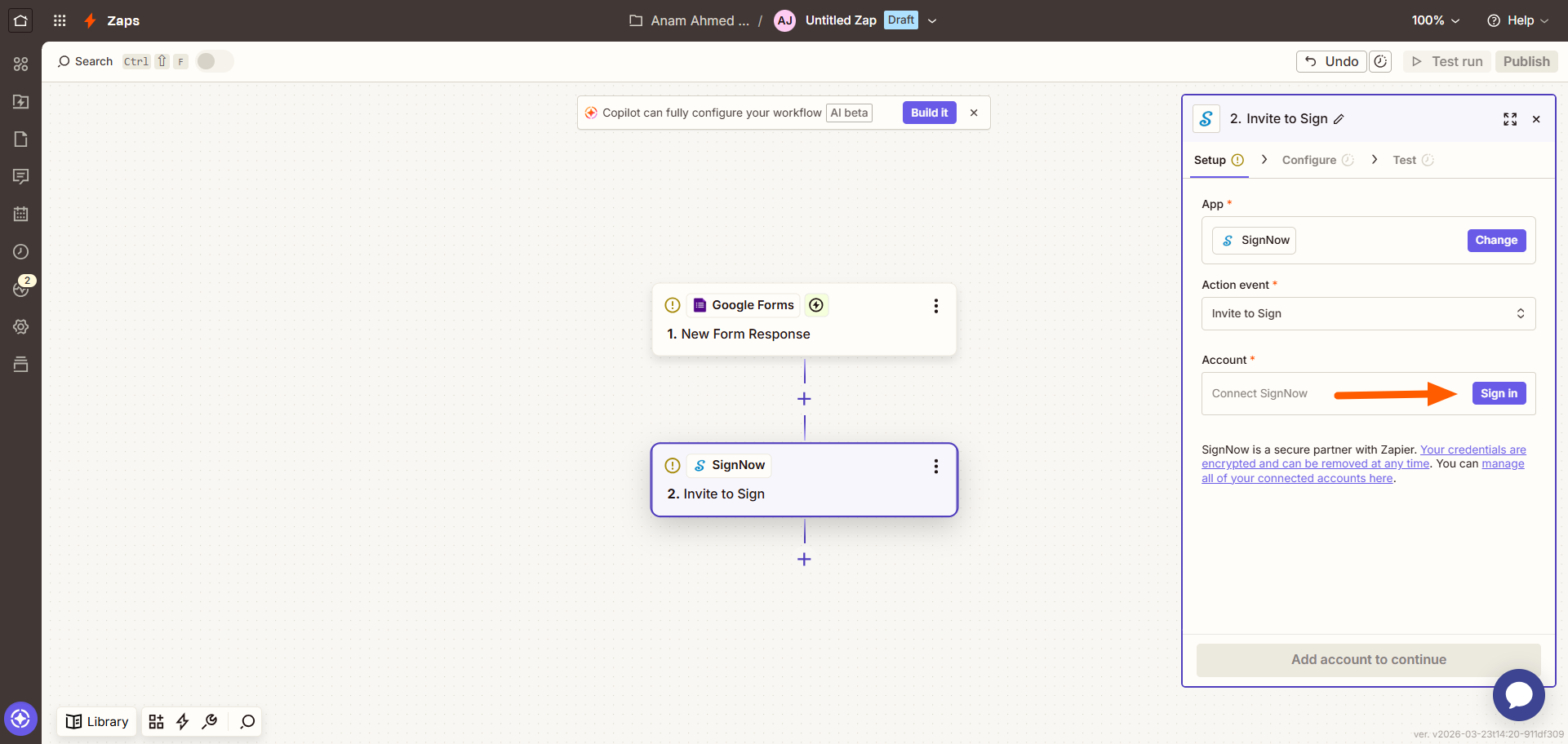1568x744 pixels.
Task: Open the add-step blocks icon in bottom toolbar
Action: click(156, 721)
